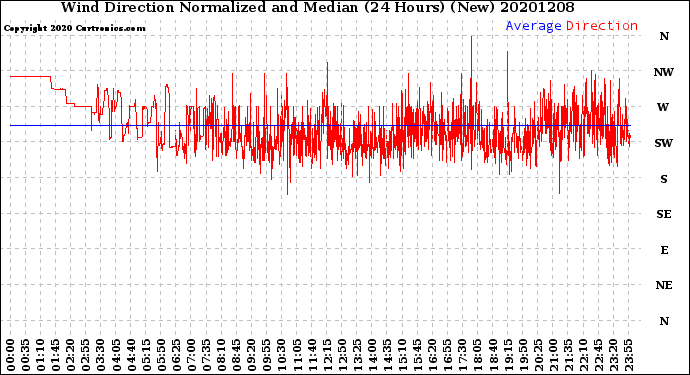Select the '05:50' time axis label

tap(161, 355)
